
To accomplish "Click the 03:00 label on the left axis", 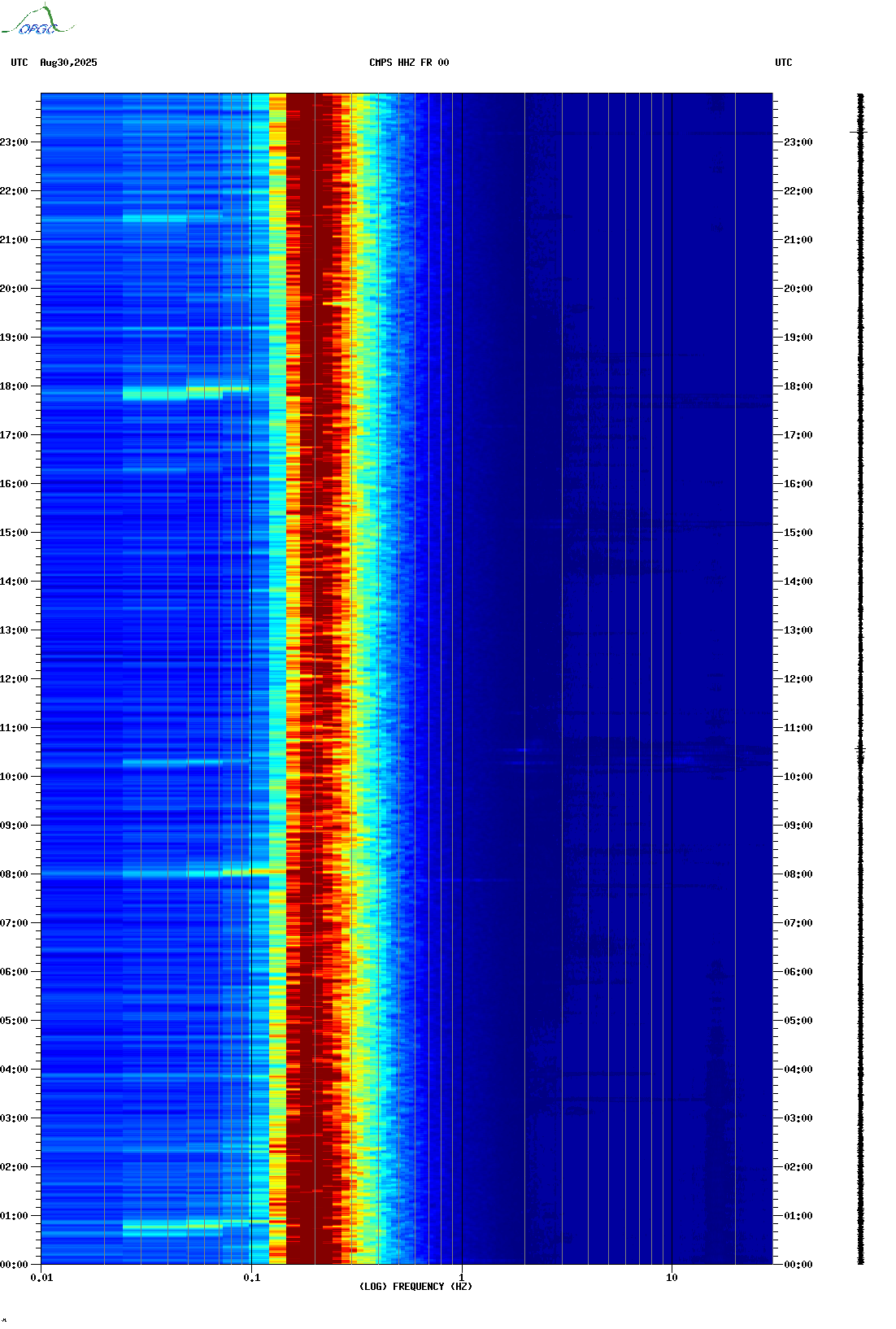I will (14, 1118).
